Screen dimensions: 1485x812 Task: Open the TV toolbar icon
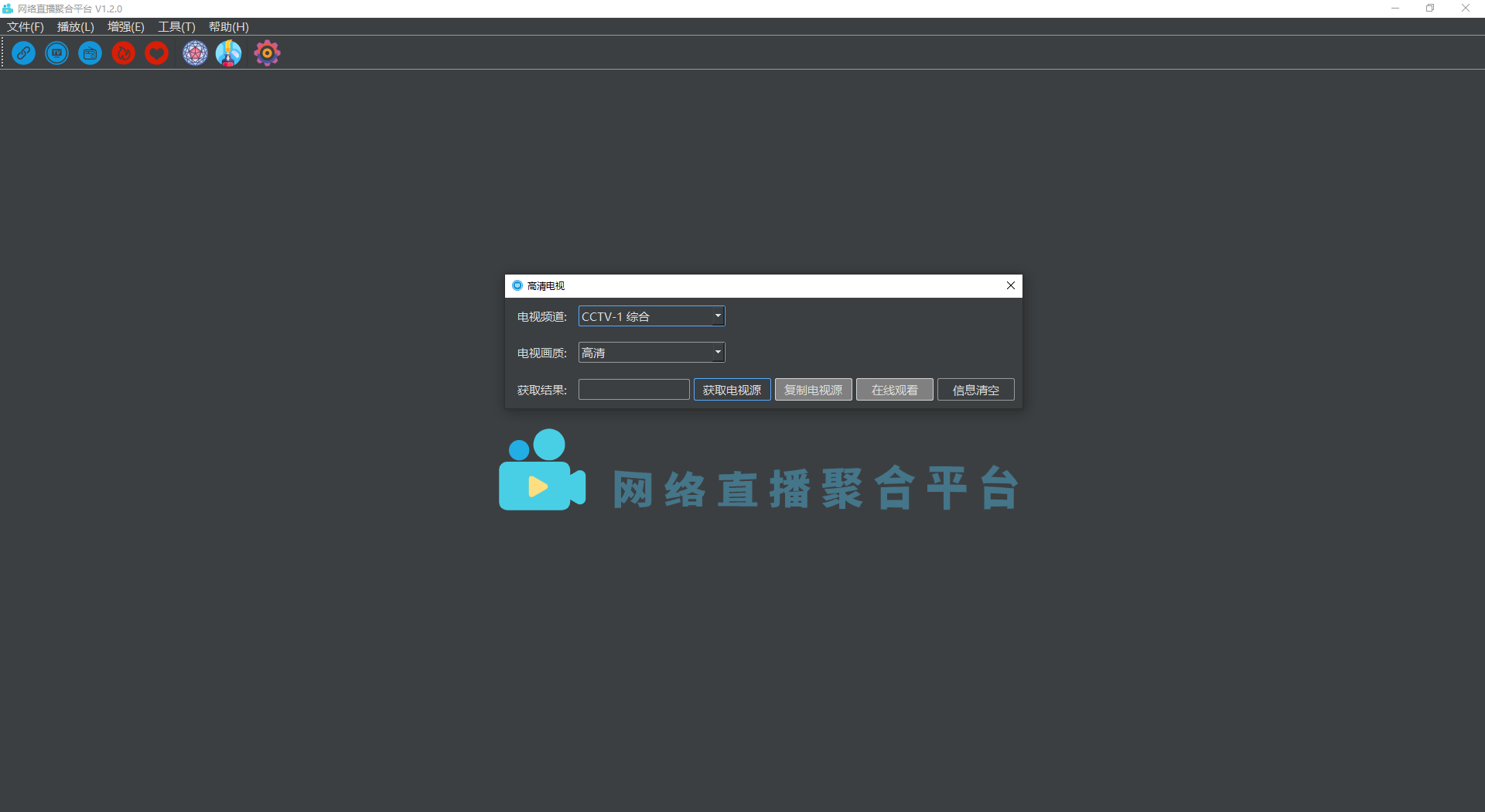(x=57, y=53)
